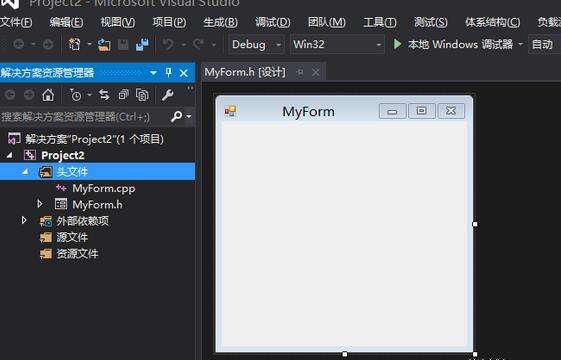Open the 项目(P) menu
The height and width of the screenshot is (360, 561).
pos(169,22)
